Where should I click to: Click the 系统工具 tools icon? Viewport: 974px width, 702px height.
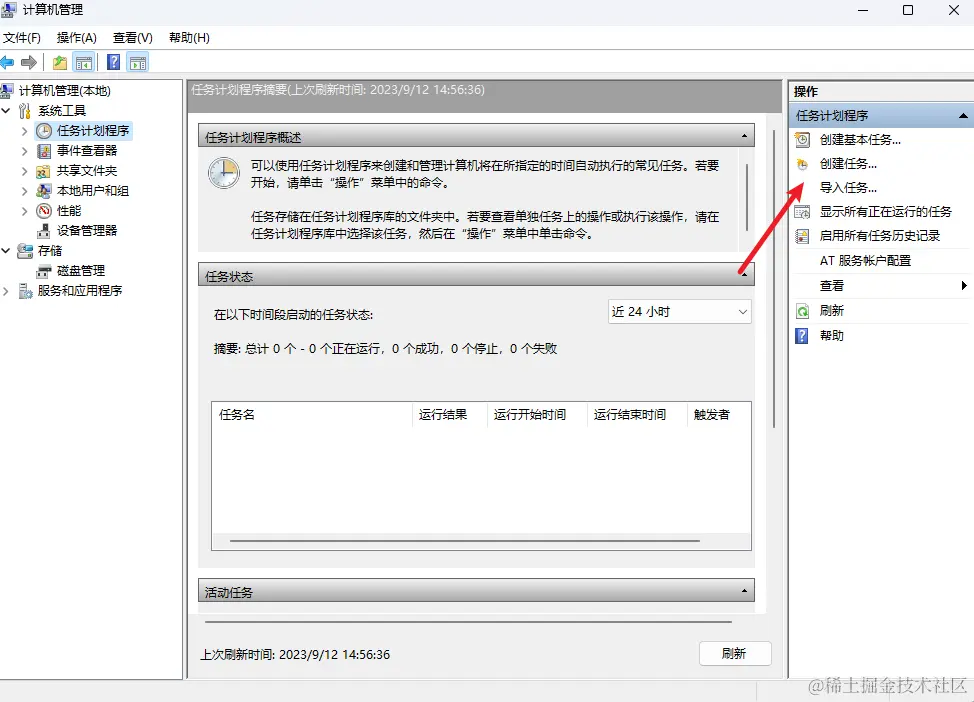point(25,111)
